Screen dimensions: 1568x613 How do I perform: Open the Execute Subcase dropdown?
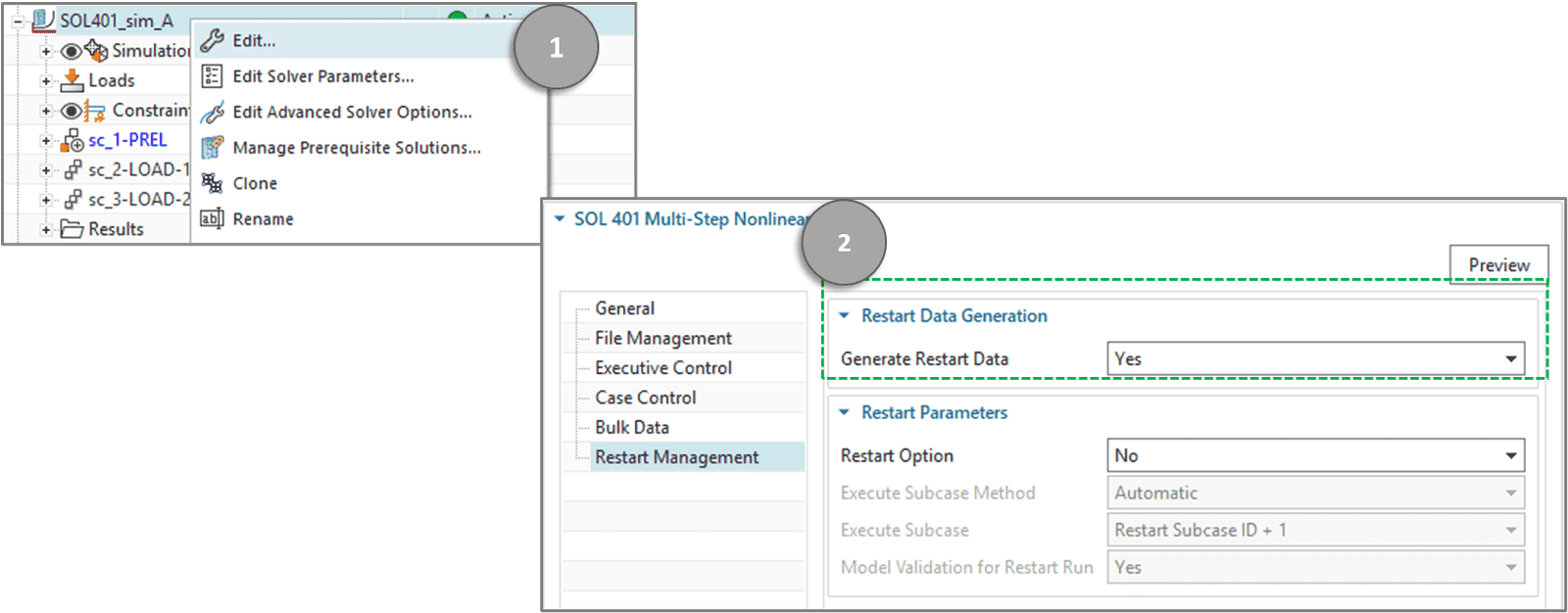pos(1316,530)
